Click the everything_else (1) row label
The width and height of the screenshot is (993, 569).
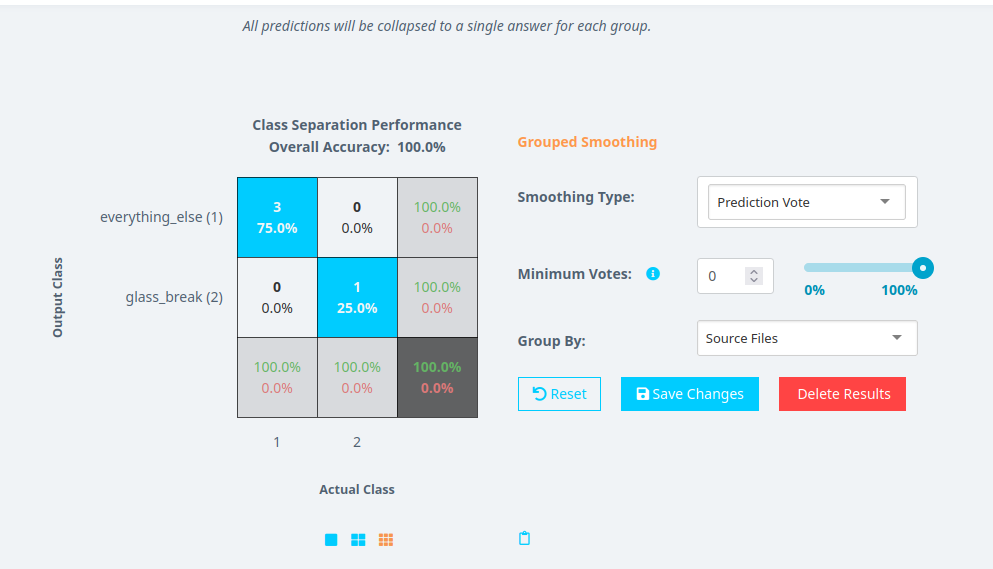click(x=161, y=217)
